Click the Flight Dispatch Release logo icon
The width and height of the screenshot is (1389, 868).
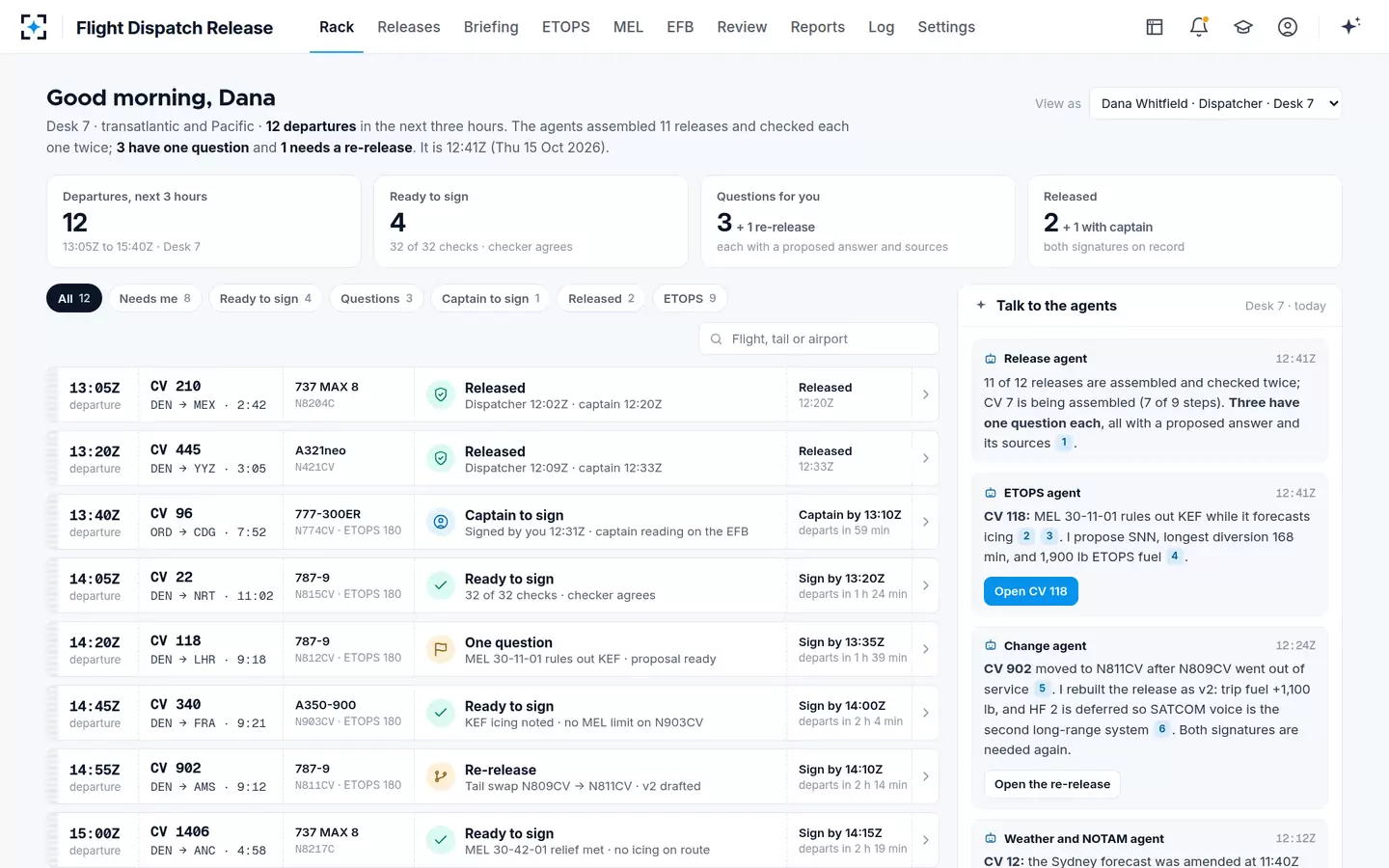click(34, 27)
